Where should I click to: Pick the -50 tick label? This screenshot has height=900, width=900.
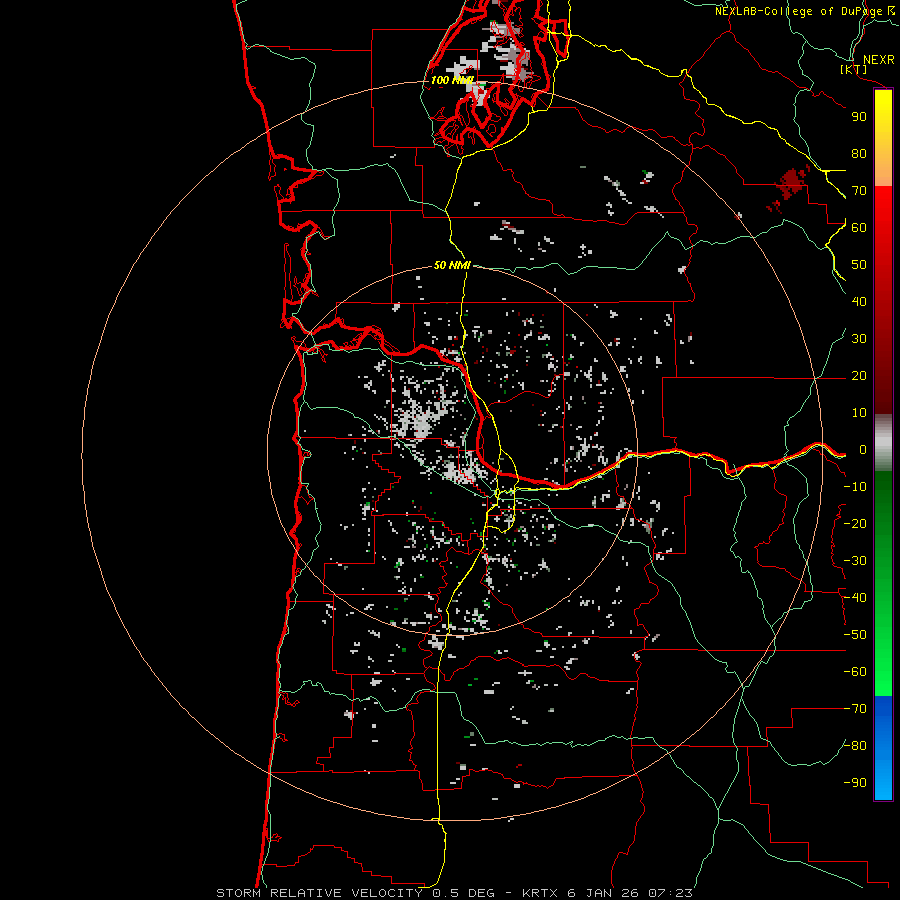click(x=855, y=635)
